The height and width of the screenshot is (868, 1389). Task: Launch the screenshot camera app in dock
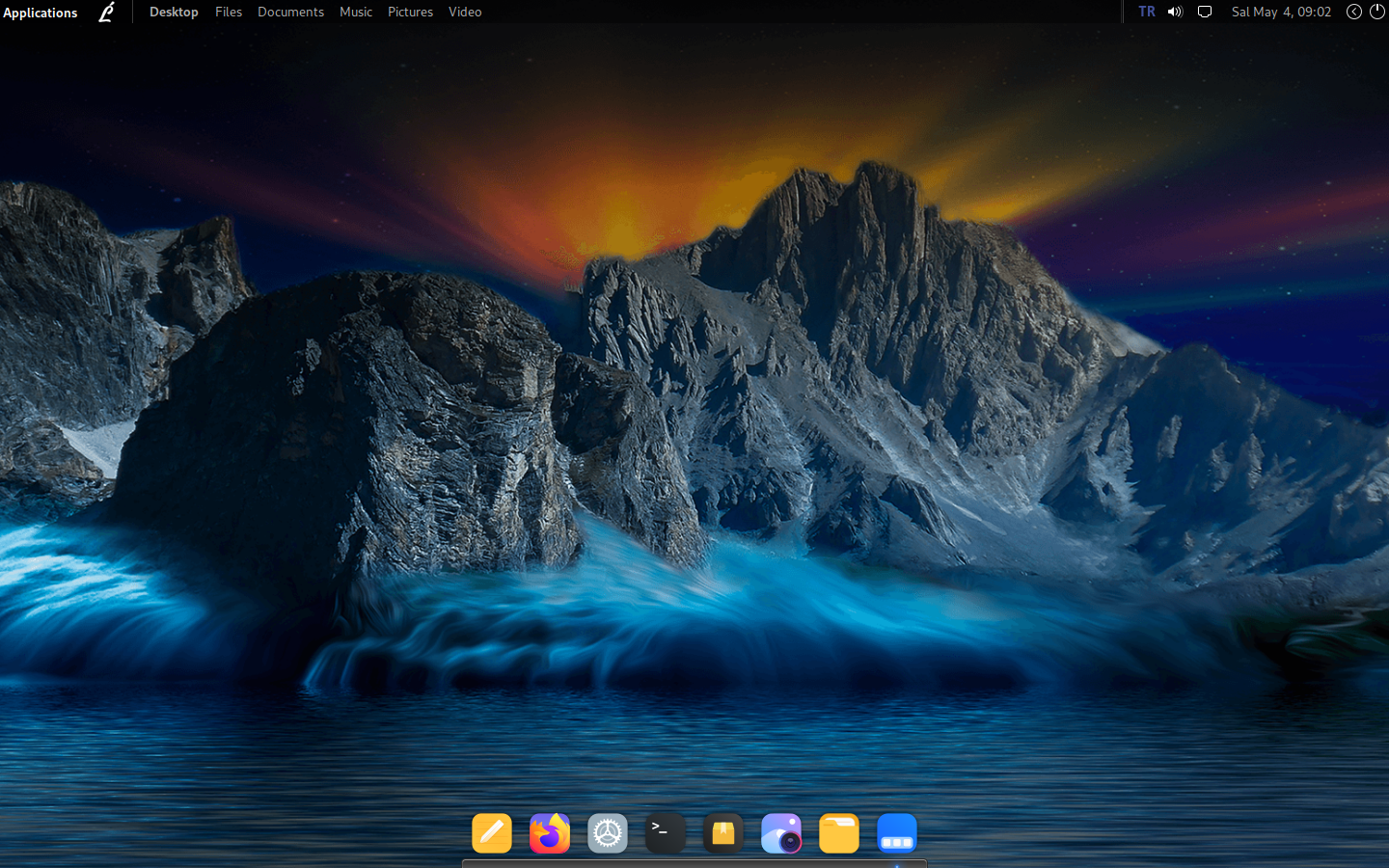coord(781,833)
